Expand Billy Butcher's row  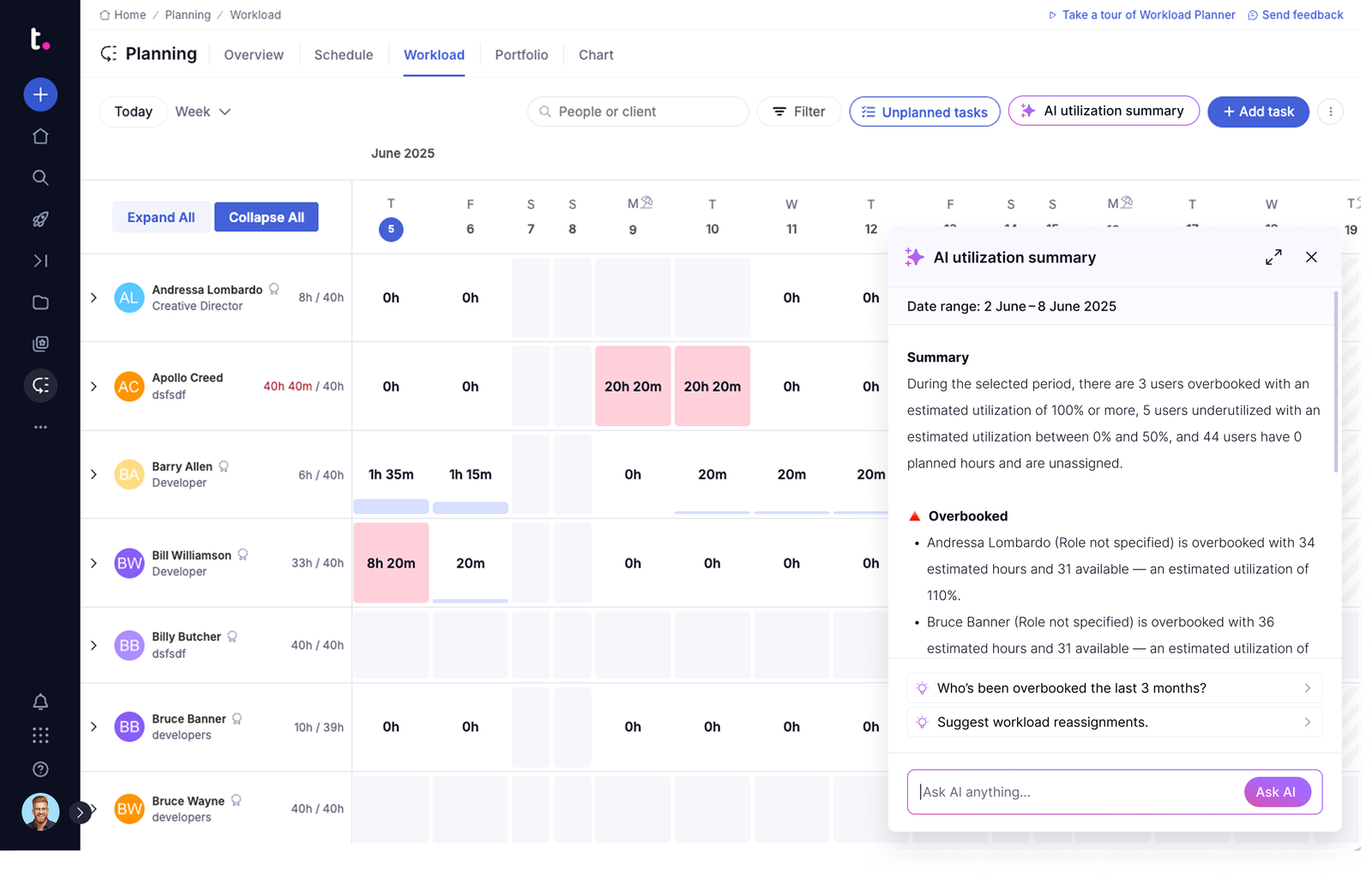[94, 646]
